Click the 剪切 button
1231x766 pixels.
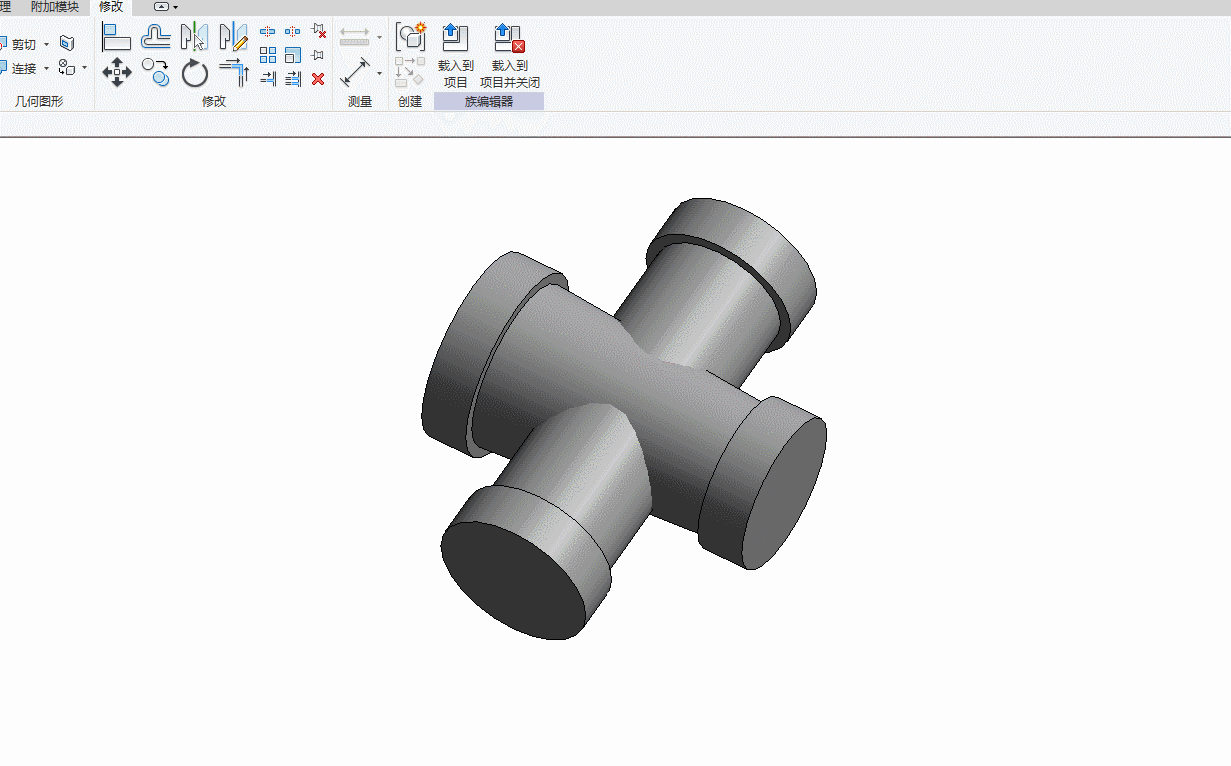pos(17,44)
